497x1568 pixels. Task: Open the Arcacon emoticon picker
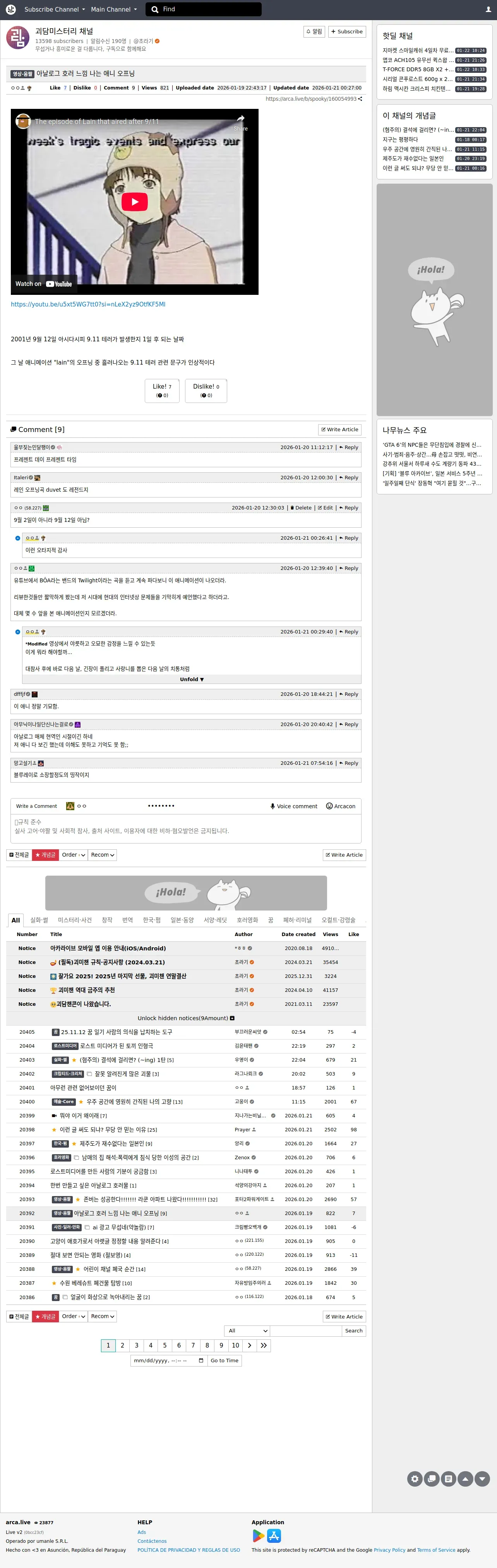[x=341, y=807]
